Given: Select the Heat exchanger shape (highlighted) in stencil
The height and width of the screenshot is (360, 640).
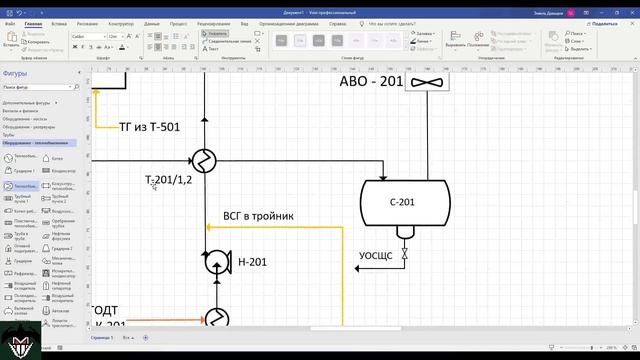Looking at the screenshot, I should (21, 186).
